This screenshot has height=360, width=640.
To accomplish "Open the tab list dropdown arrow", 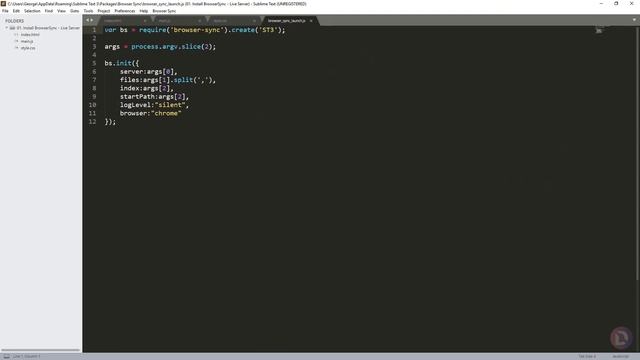I will click(x=634, y=20).
